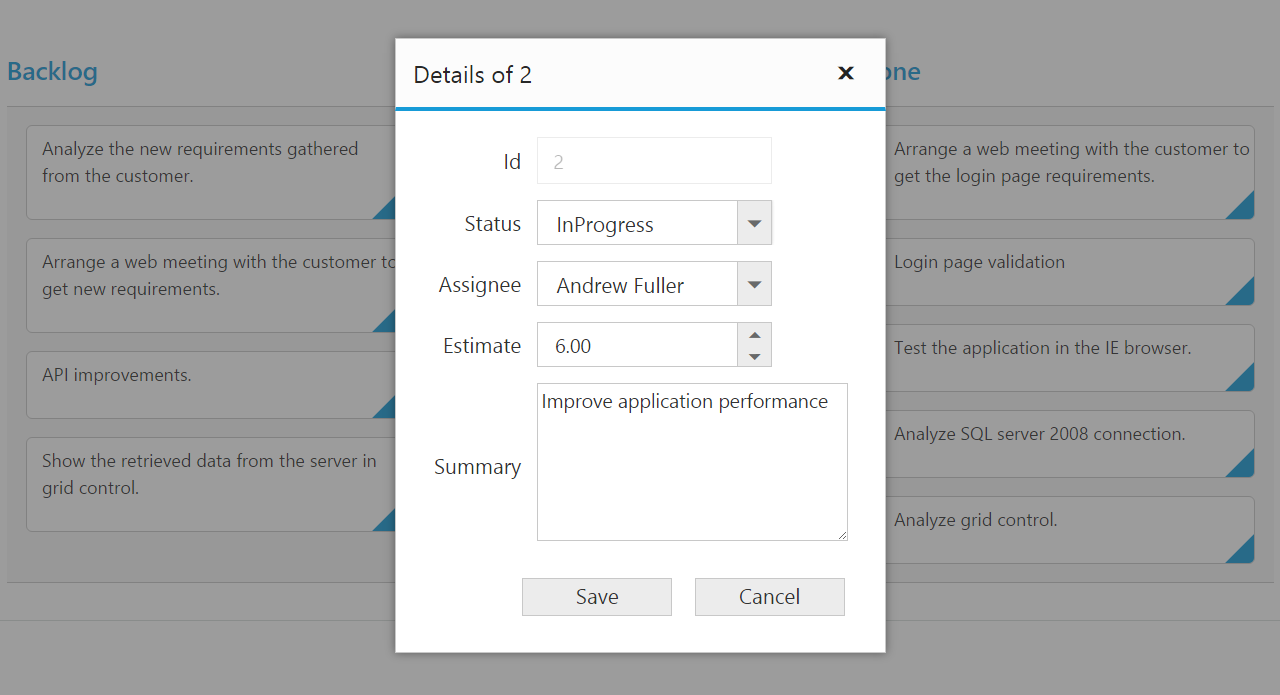Viewport: 1280px width, 695px height.
Task: Close the Details of 2 dialog
Action: pos(846,73)
